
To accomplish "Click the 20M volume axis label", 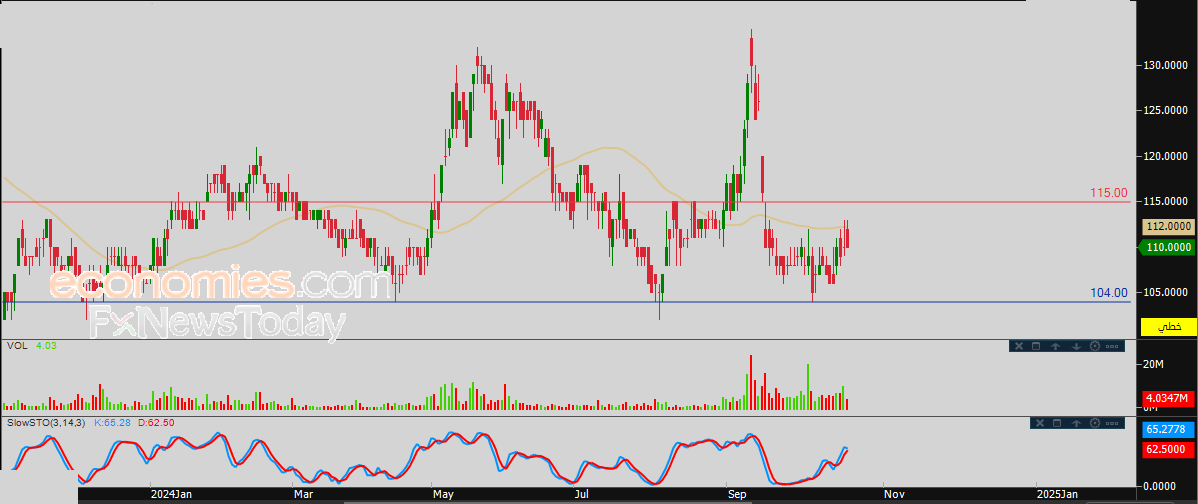I will (1154, 364).
